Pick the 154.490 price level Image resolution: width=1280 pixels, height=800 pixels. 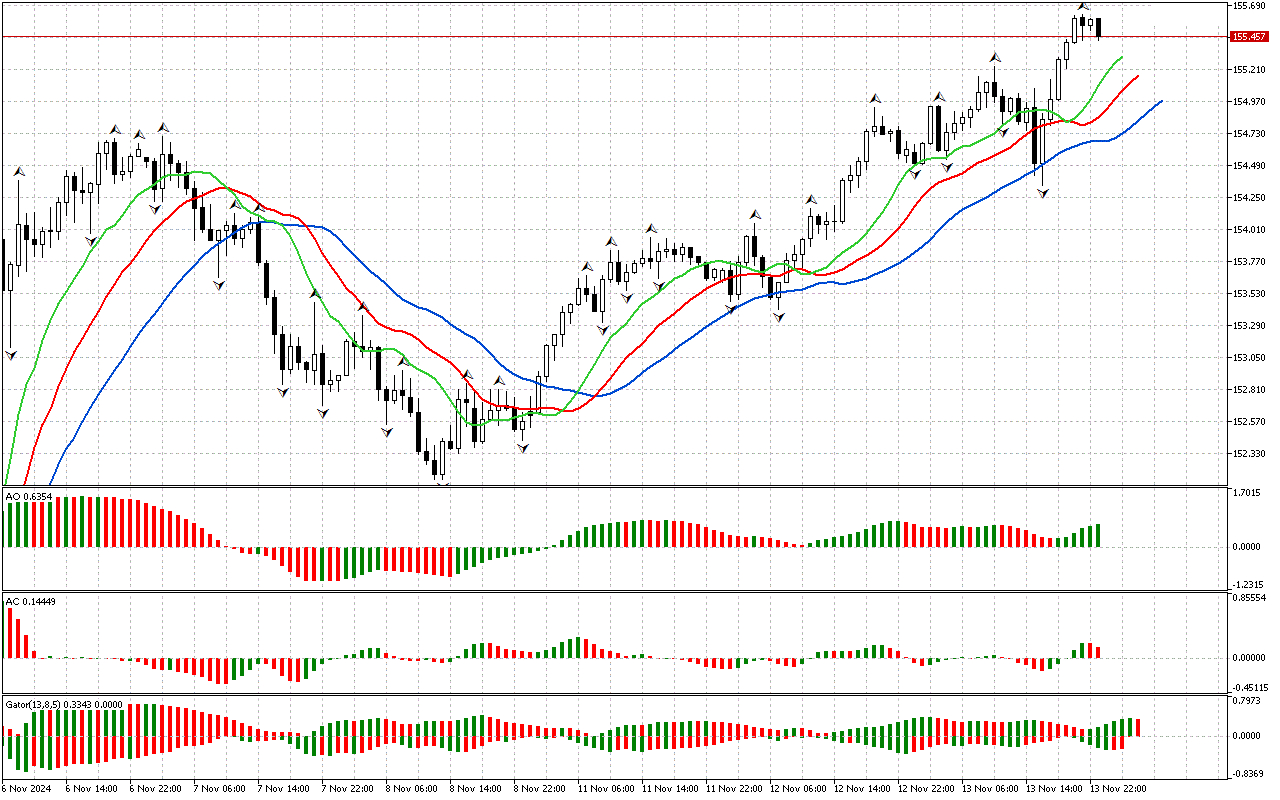[x=1248, y=166]
